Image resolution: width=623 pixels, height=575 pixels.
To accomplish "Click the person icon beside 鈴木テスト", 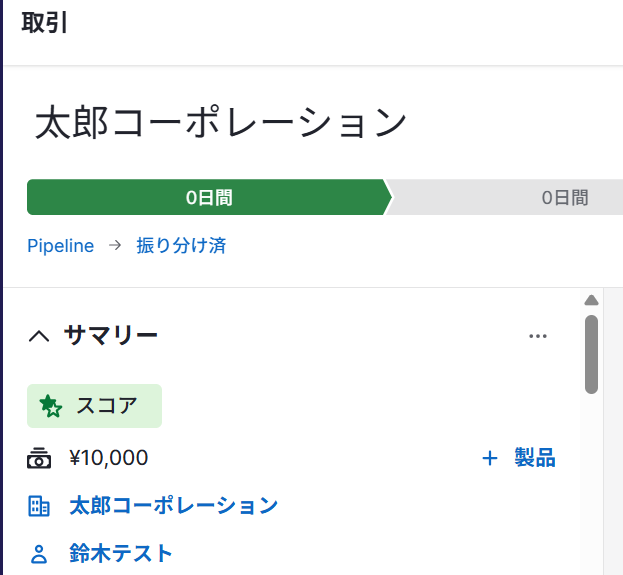I will click(39, 553).
